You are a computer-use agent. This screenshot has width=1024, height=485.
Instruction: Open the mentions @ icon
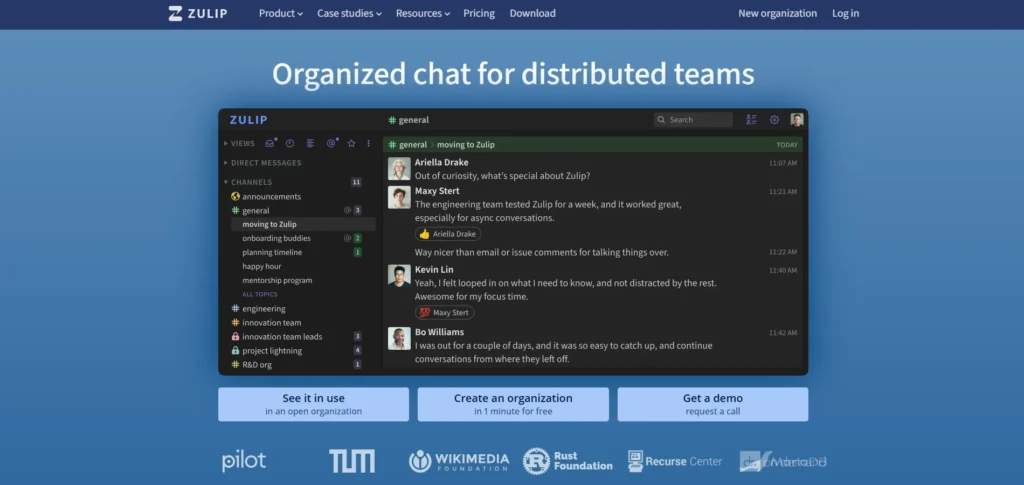click(x=331, y=144)
